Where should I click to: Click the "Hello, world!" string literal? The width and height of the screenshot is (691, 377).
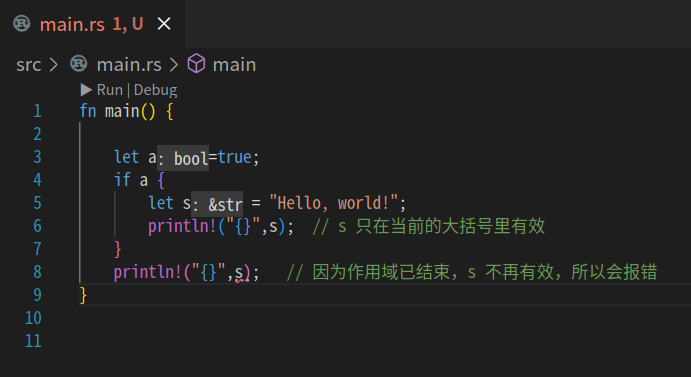click(x=334, y=203)
